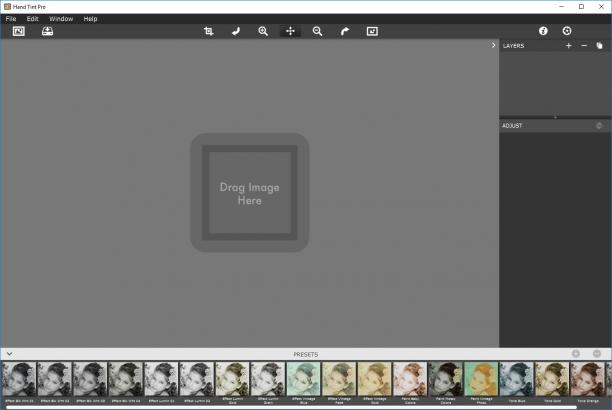Click the remove preset circle icon

coord(597,354)
